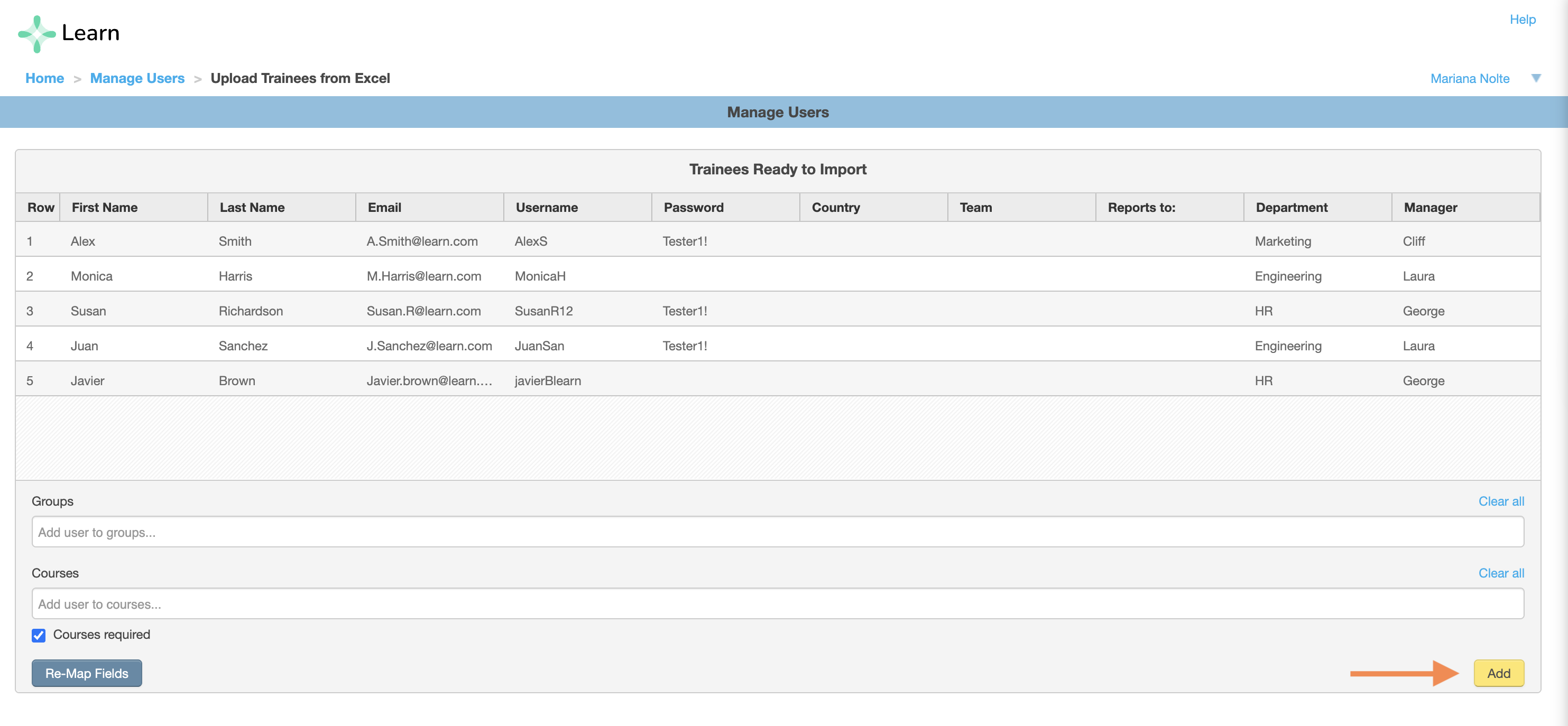Image resolution: width=1568 pixels, height=726 pixels.
Task: Focus the Add user to courses field
Action: click(777, 604)
